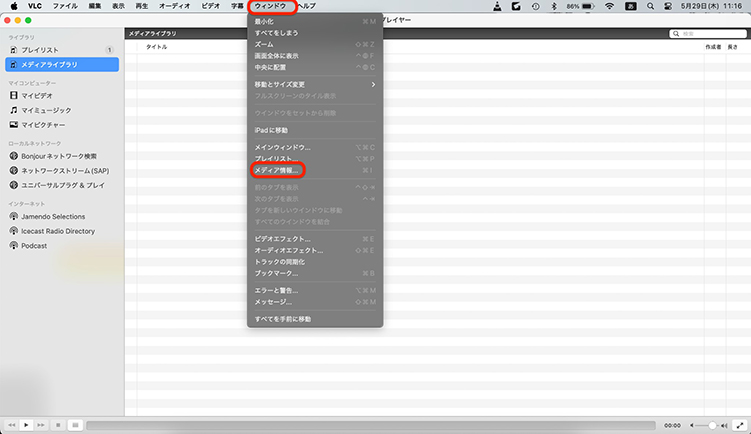
Task: Close the ウィンドウ menu in menu bar
Action: (270, 6)
